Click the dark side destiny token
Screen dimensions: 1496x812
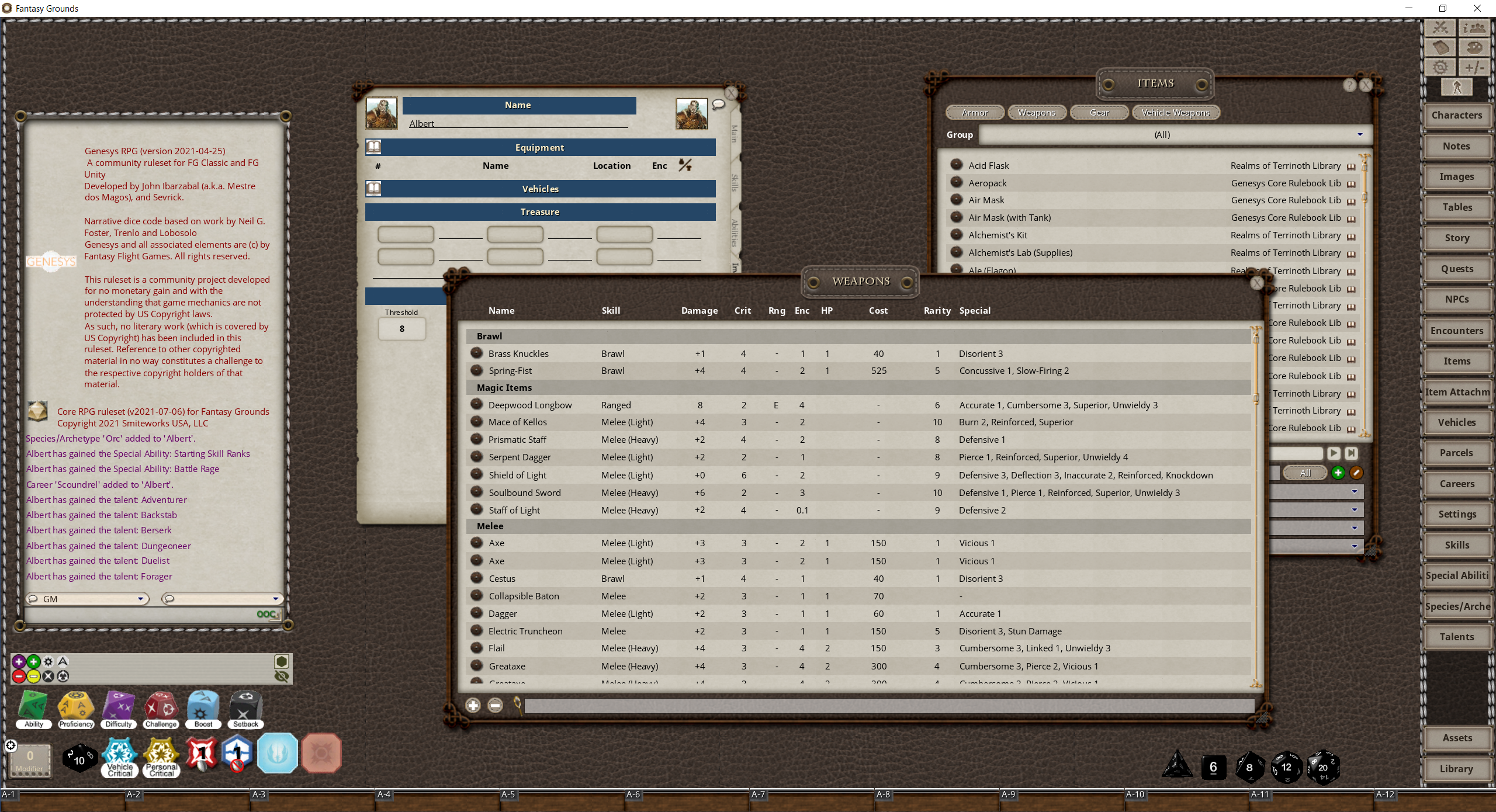(x=321, y=753)
